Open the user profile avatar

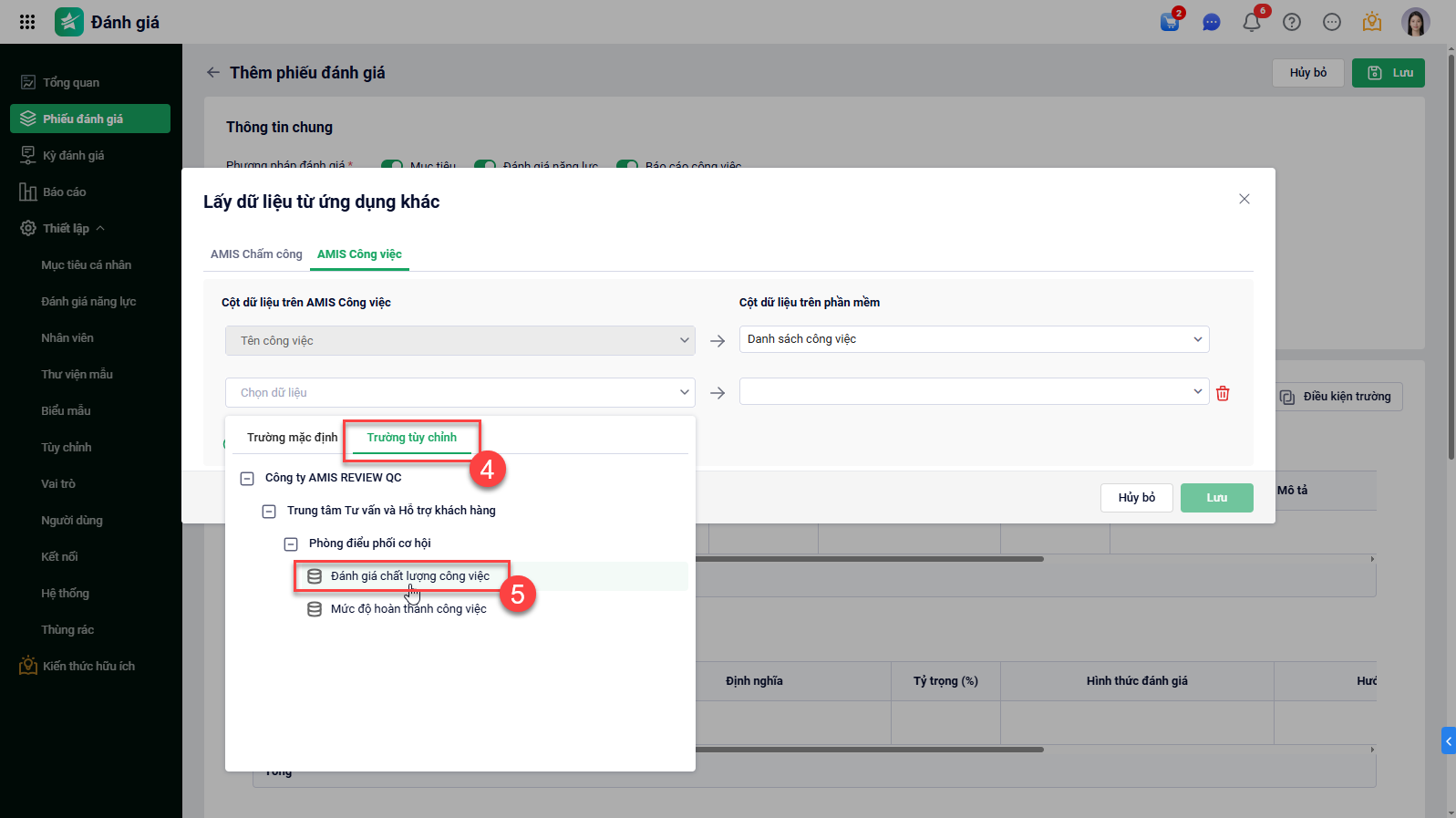(1415, 22)
